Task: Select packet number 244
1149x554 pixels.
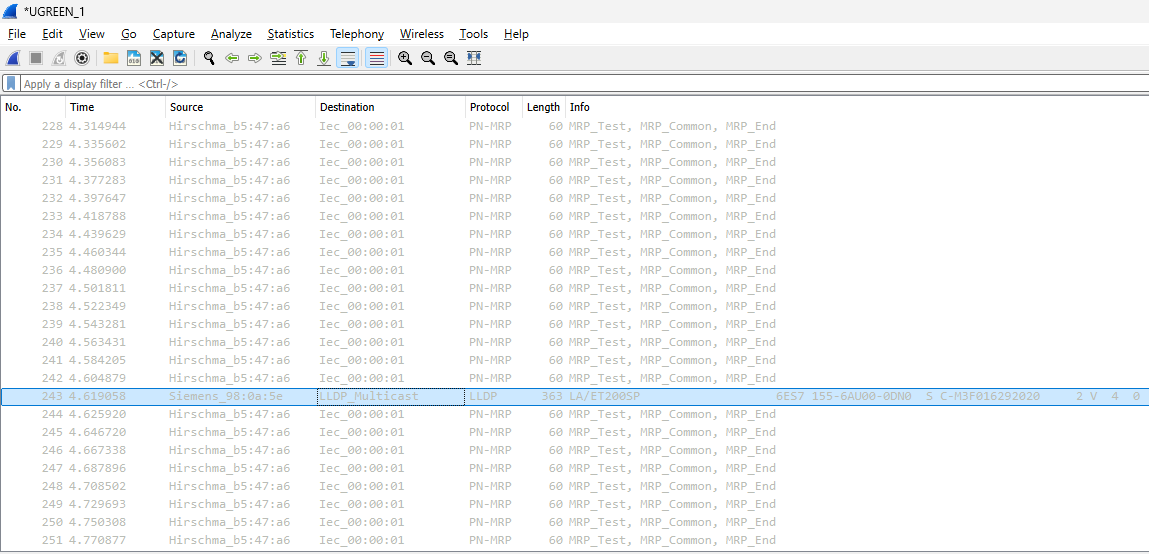Action: [x=574, y=414]
